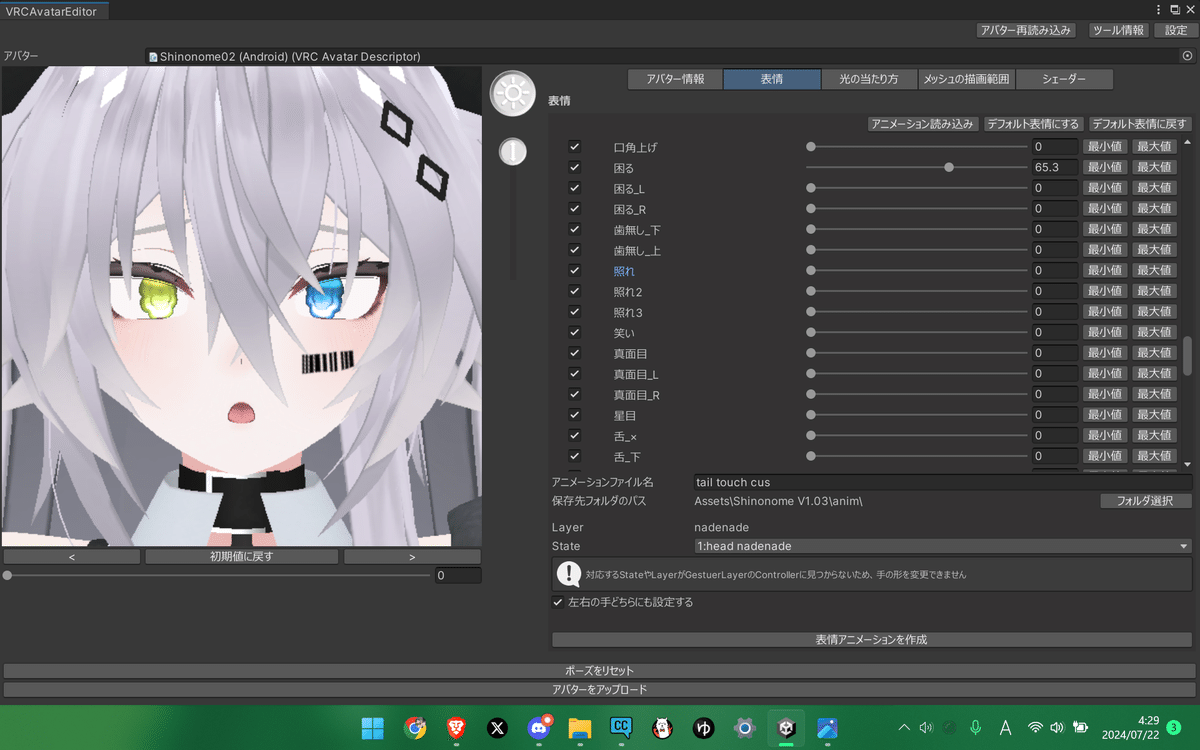1200x750 pixels.
Task: Switch to Unity Editor in taskbar
Action: (786, 727)
